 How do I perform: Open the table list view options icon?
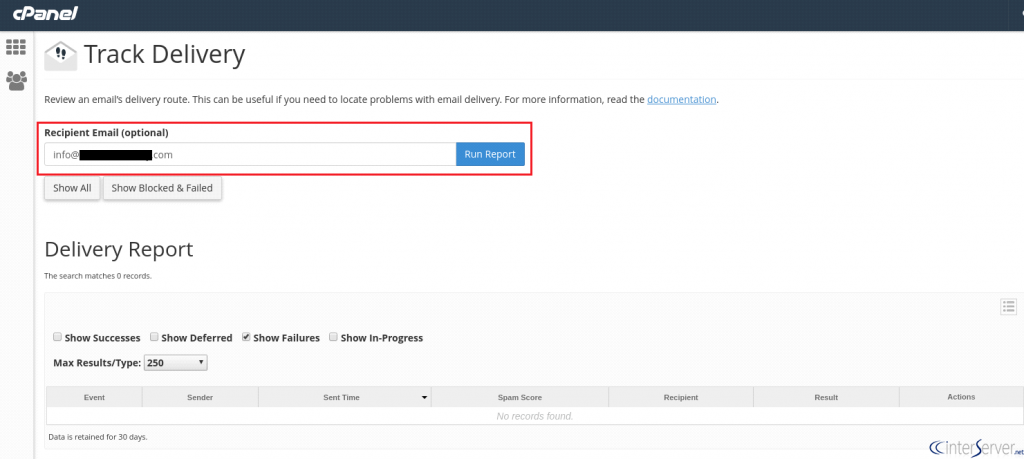pyautogui.click(x=1008, y=307)
